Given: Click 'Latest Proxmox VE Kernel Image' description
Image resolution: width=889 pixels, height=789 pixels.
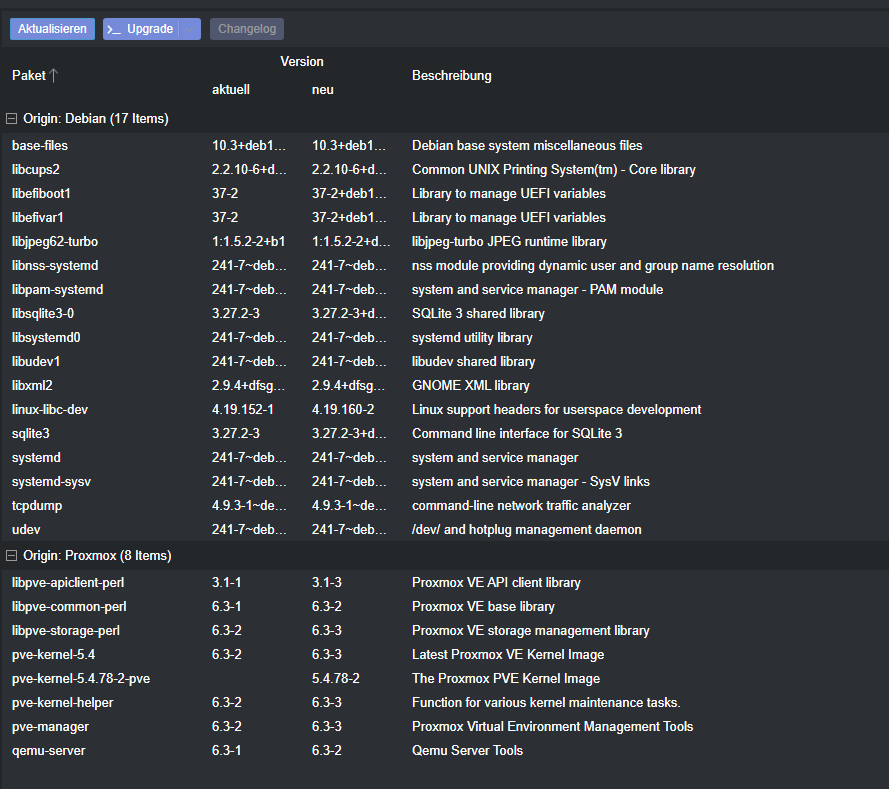Looking at the screenshot, I should point(508,655).
